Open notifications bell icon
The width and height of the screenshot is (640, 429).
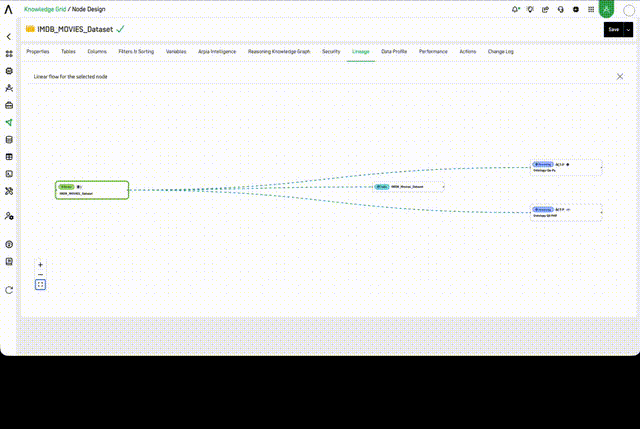(516, 9)
